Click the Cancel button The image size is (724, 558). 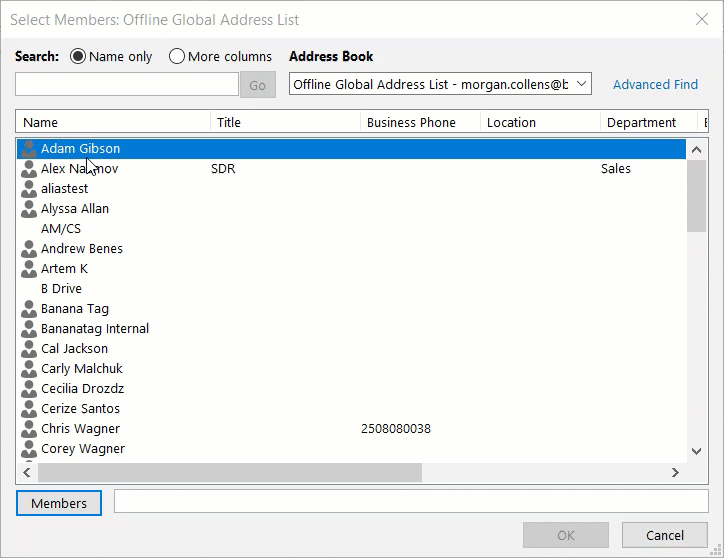[664, 535]
